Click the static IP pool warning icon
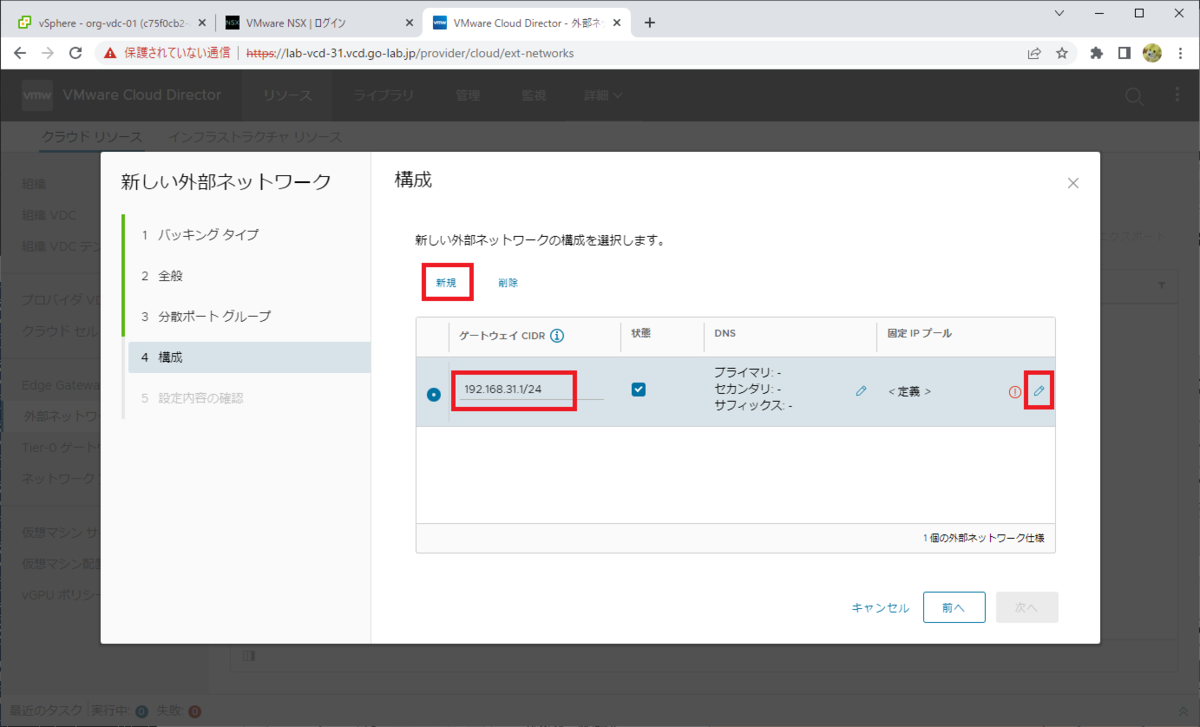This screenshot has width=1200, height=727. 1015,391
